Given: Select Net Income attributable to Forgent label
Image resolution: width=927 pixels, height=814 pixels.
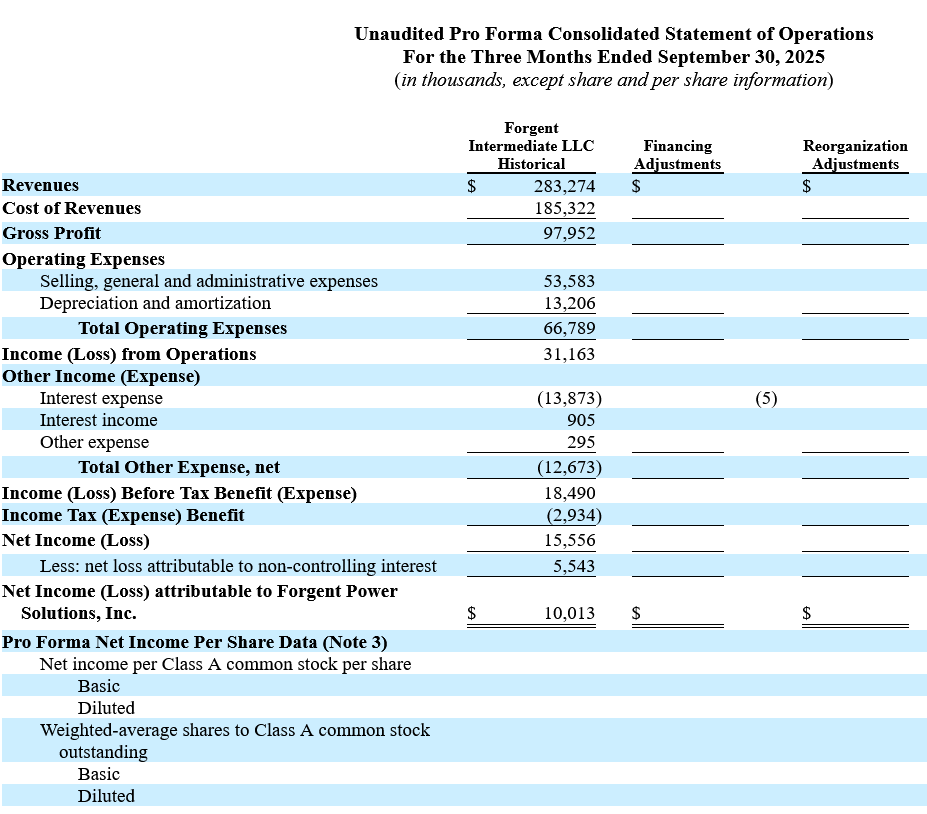Looking at the screenshot, I should (200, 602).
